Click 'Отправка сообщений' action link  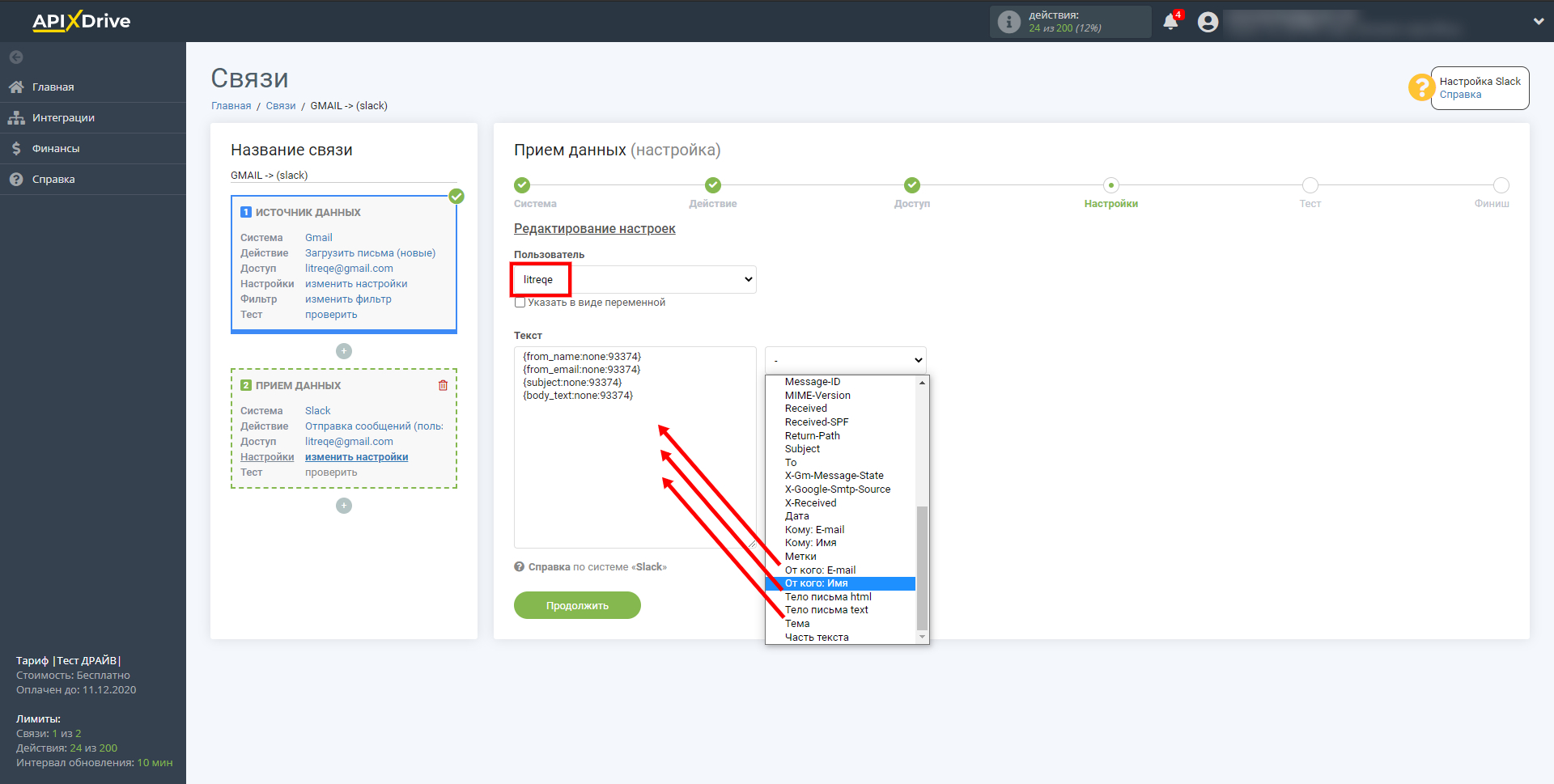(x=374, y=426)
